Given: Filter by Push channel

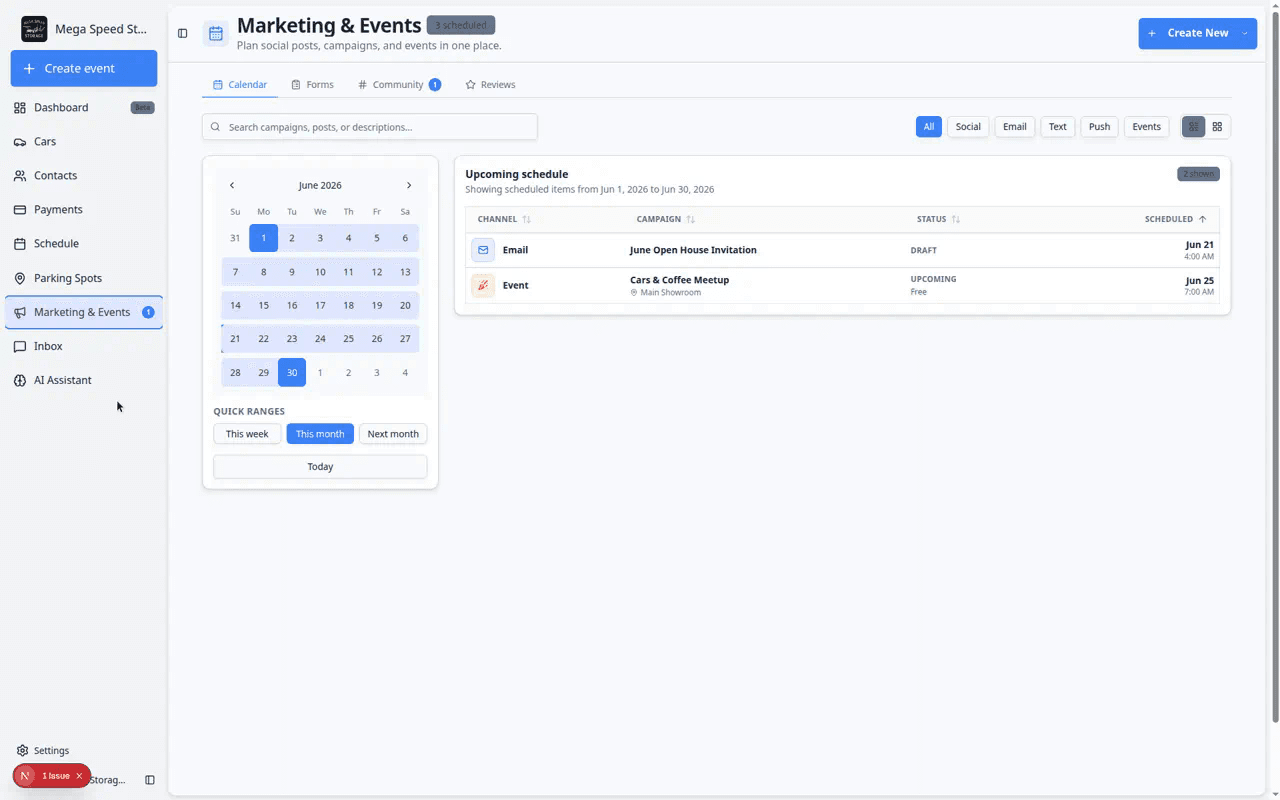Looking at the screenshot, I should pyautogui.click(x=1099, y=127).
